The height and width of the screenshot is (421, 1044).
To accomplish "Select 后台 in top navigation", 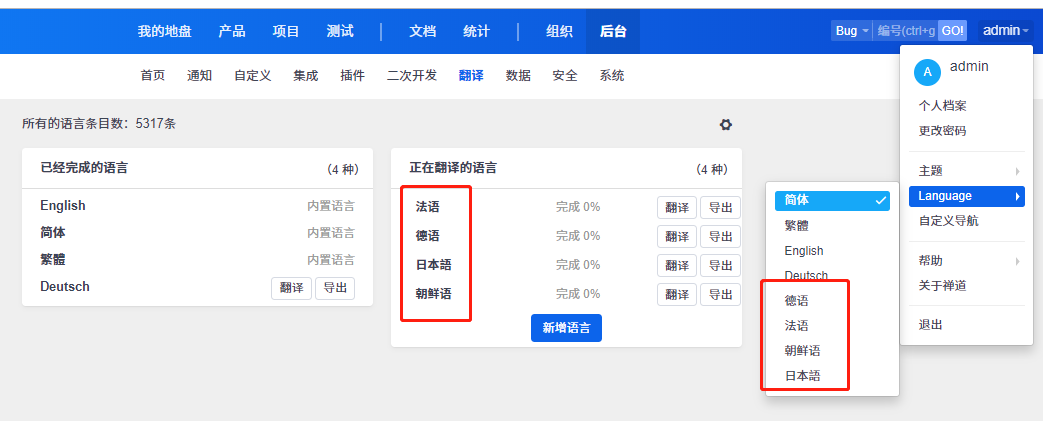I will (613, 31).
